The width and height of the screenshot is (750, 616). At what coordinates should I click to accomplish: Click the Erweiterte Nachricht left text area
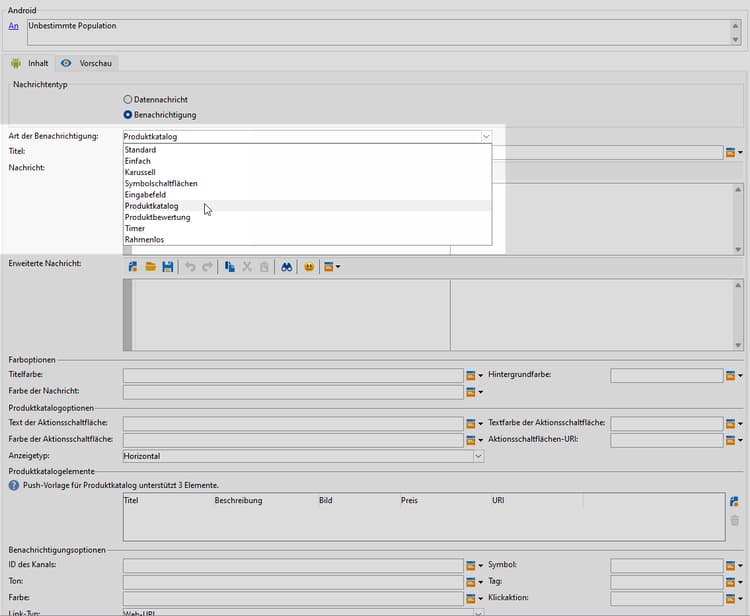(x=291, y=315)
